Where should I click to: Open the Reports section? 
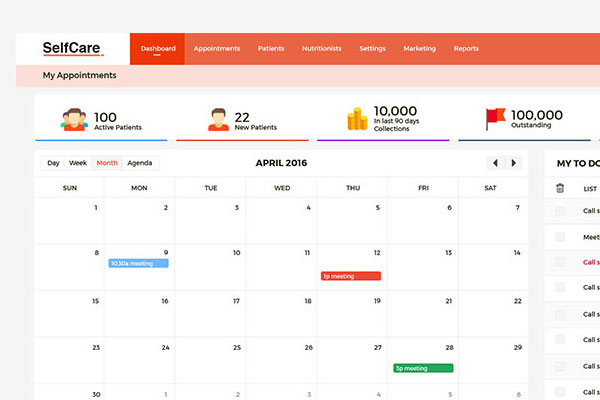point(466,48)
